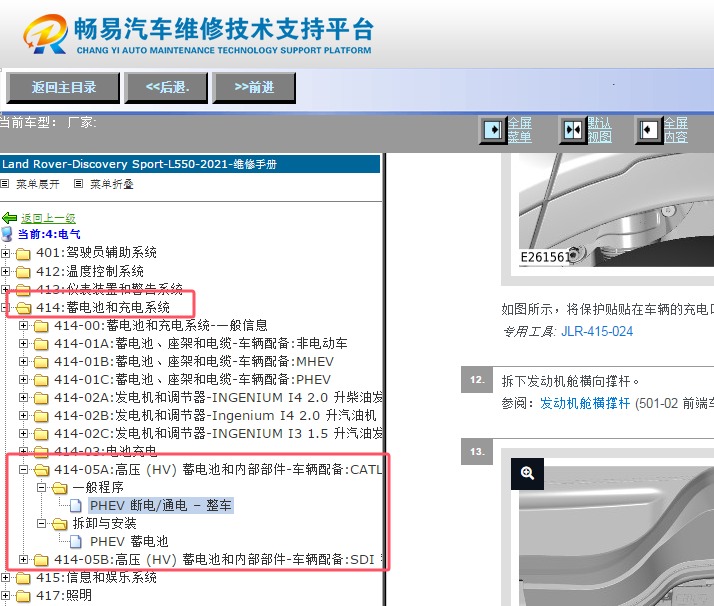Expand the 414-00 node
Viewport: 714px width, 606px height.
[x=23, y=326]
